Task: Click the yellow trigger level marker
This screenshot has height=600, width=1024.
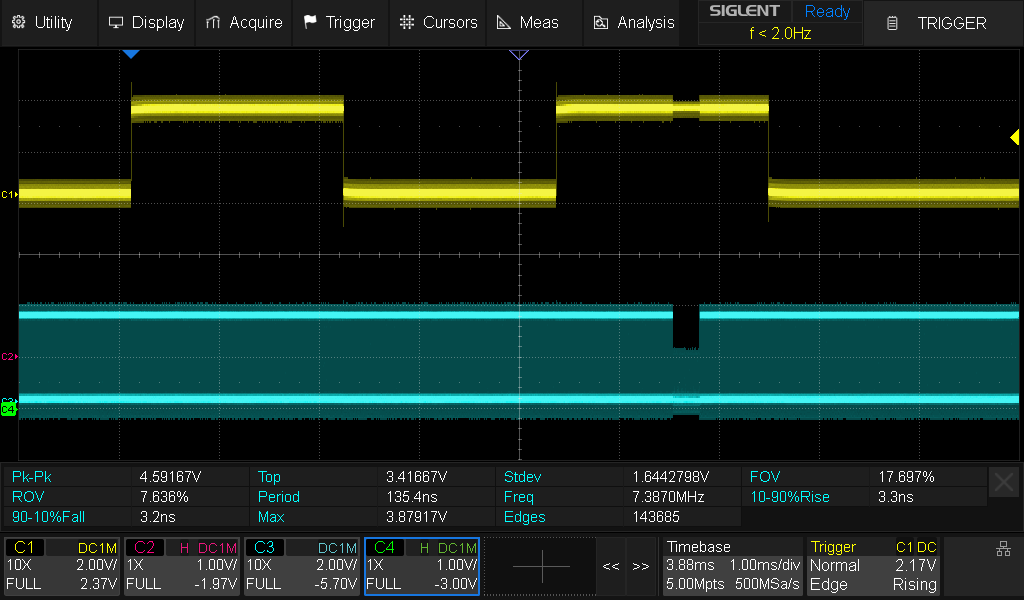Action: [1014, 138]
